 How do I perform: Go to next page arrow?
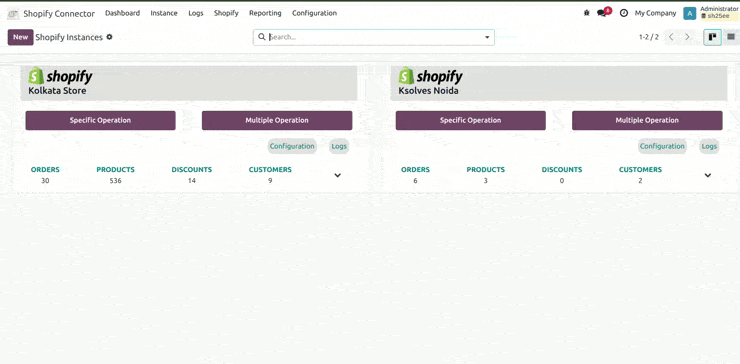pos(687,37)
